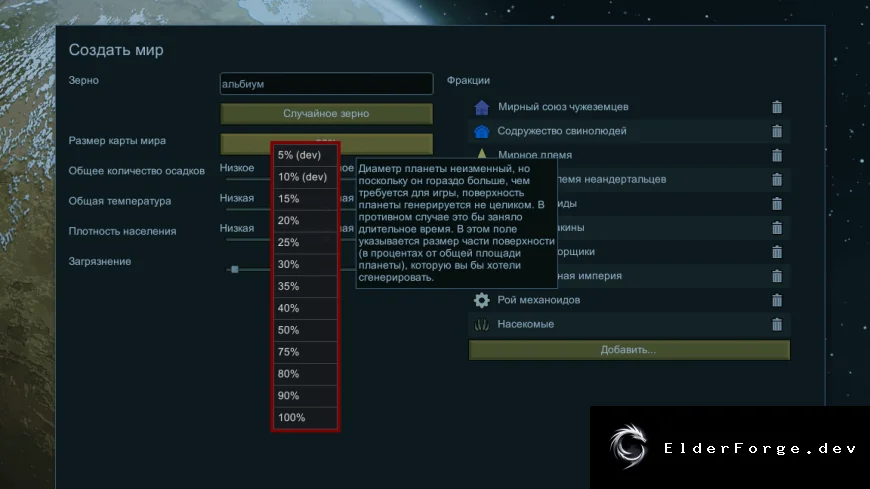Viewport: 870px width, 489px height.
Task: Delete the Мирный союз чужеземцев faction
Action: point(777,107)
